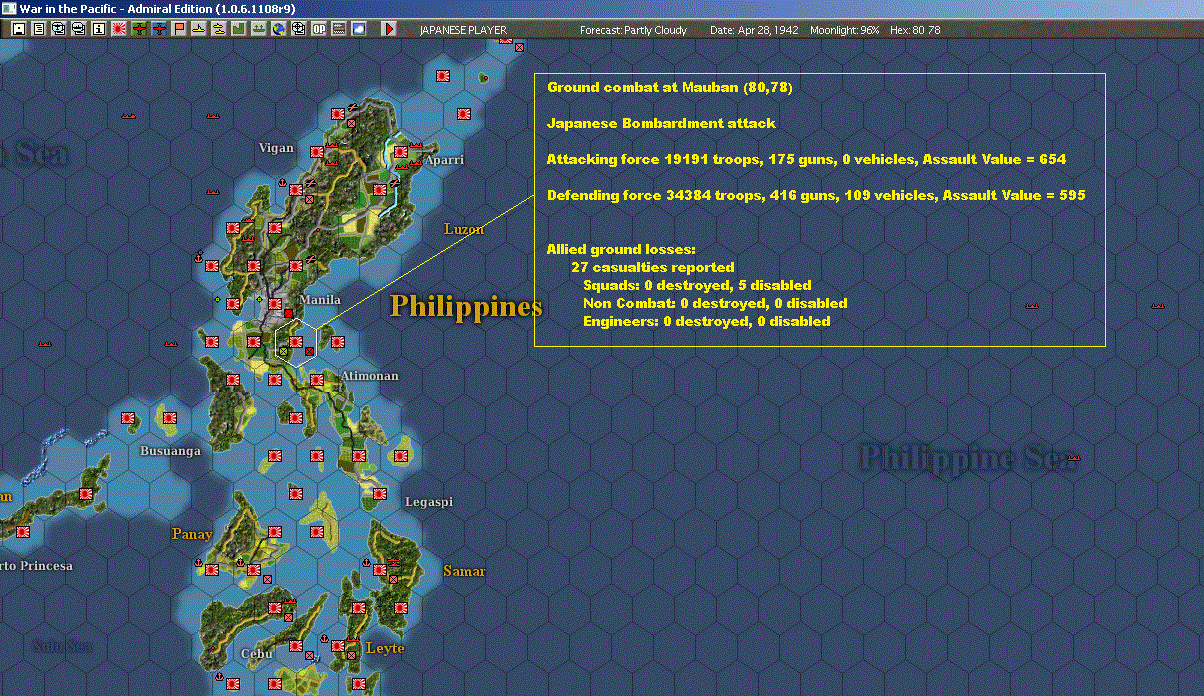Image resolution: width=1204 pixels, height=696 pixels.
Task: Click the weather cloud toolbar icon
Action: (x=359, y=29)
